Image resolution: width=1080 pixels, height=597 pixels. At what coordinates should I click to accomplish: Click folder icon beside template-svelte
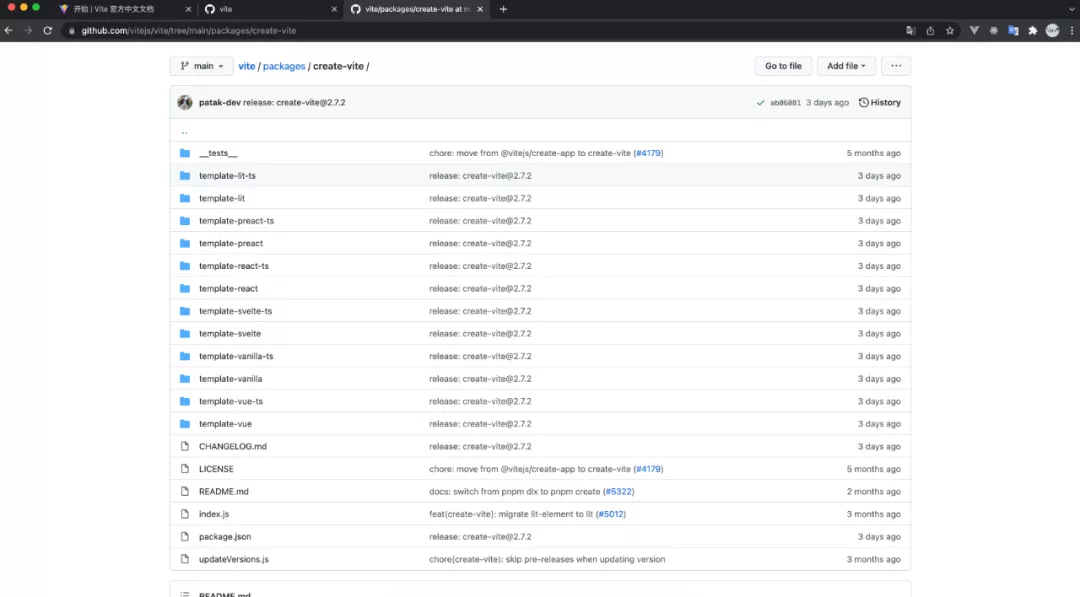[x=185, y=333]
